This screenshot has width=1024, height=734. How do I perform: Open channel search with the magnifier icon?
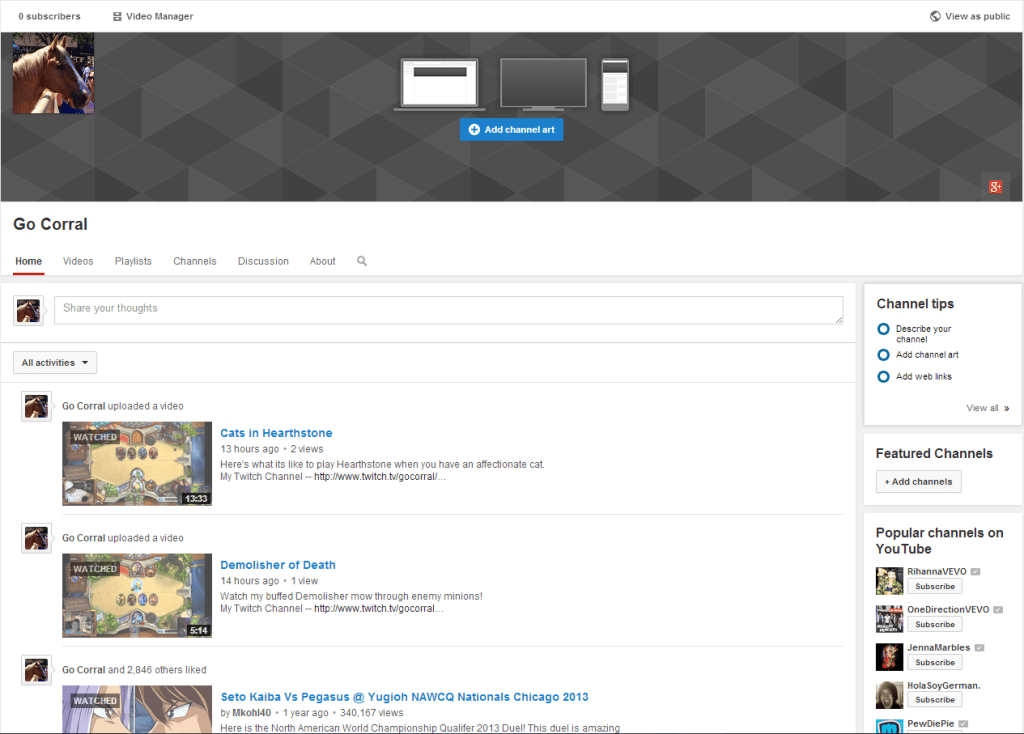point(361,261)
